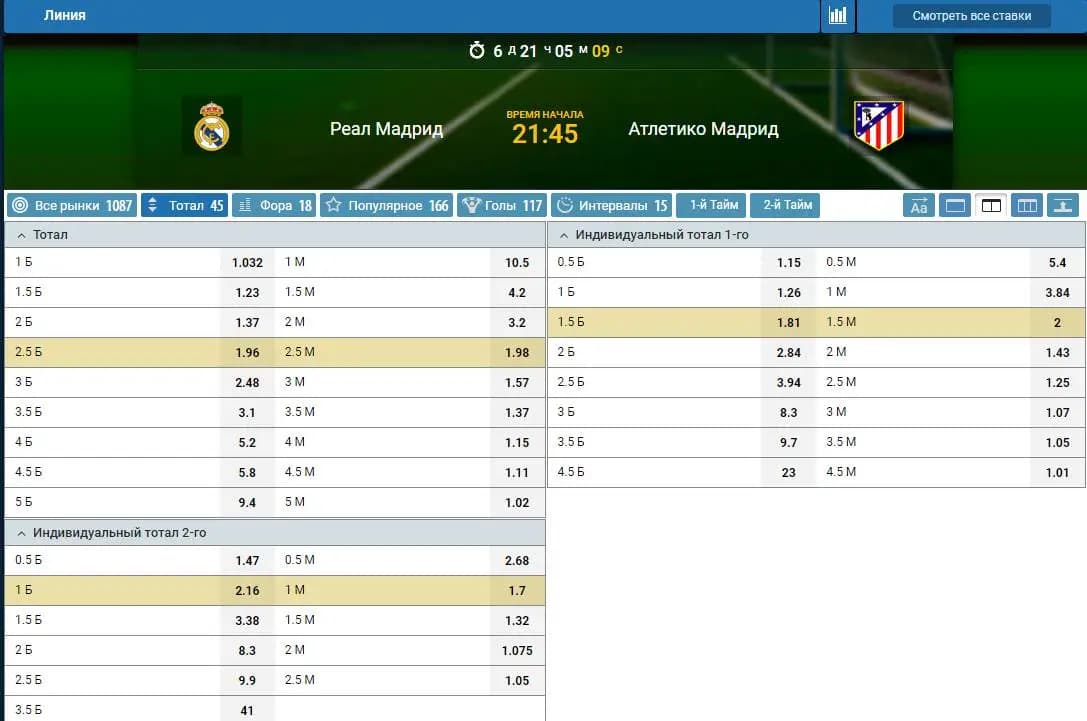Select 1-го team 1 Б odds 1.26

pos(789,293)
